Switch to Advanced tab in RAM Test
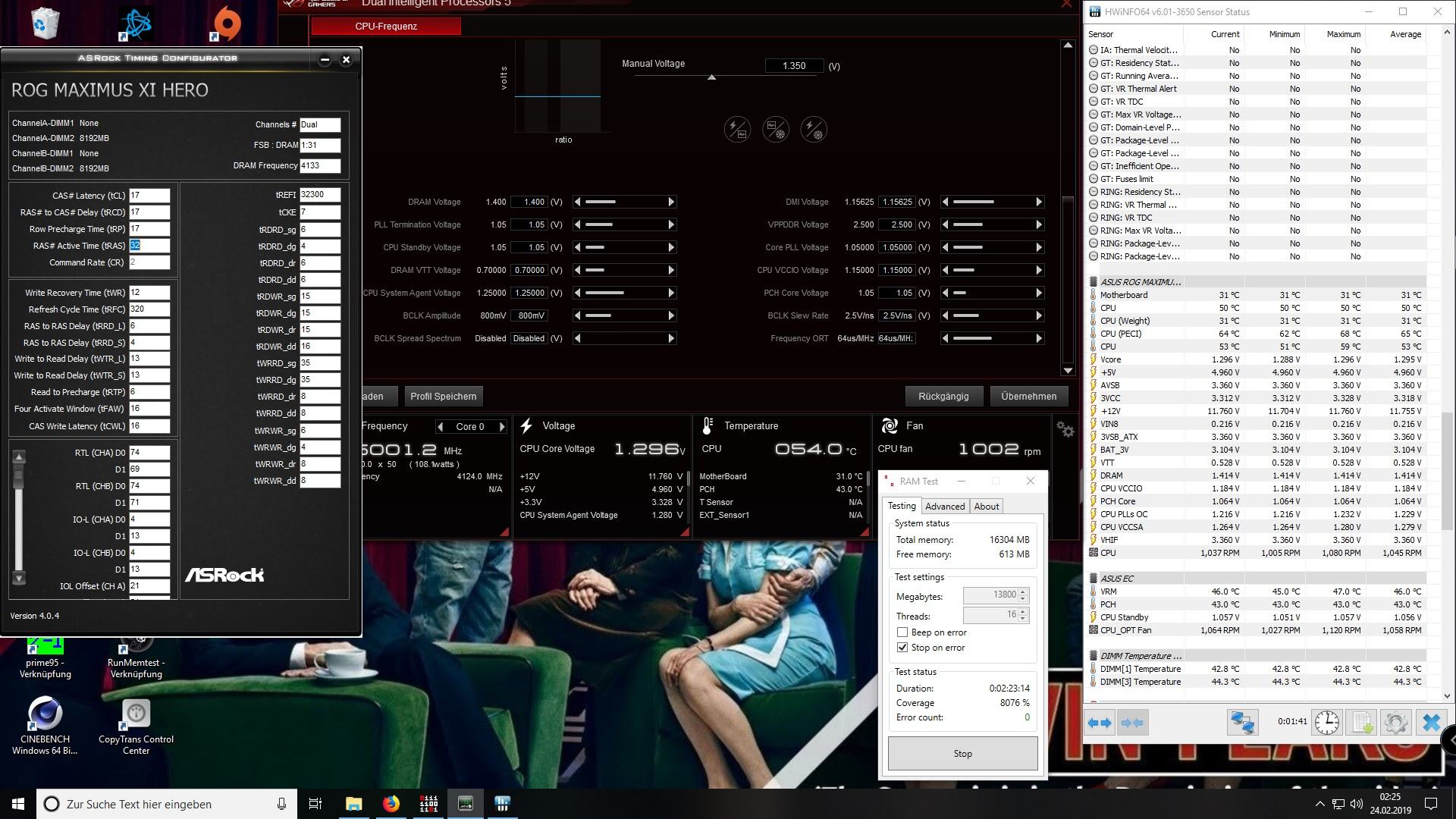 pos(944,506)
